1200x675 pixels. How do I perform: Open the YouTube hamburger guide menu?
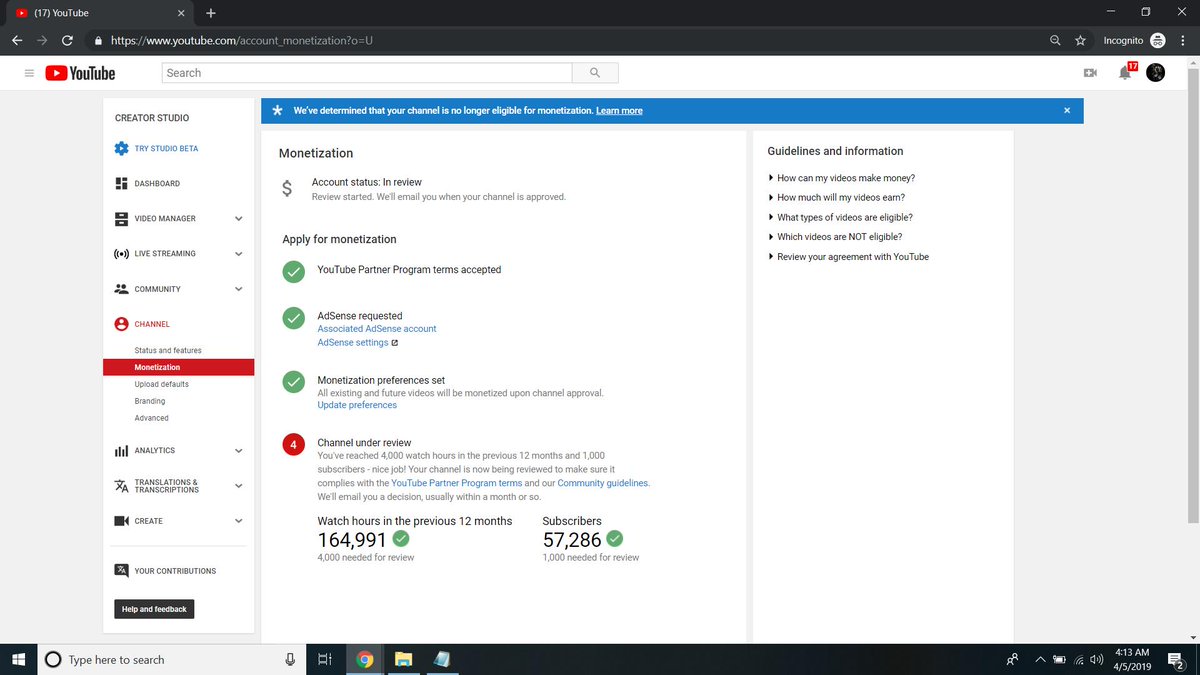tap(29, 73)
